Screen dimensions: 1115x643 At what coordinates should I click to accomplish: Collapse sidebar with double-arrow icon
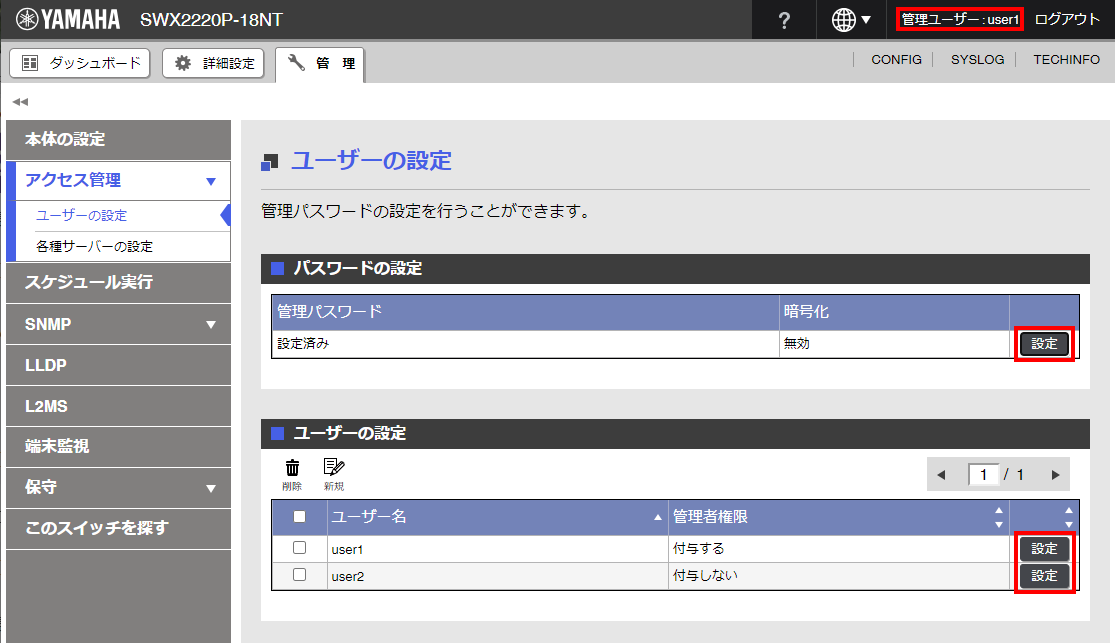(20, 102)
